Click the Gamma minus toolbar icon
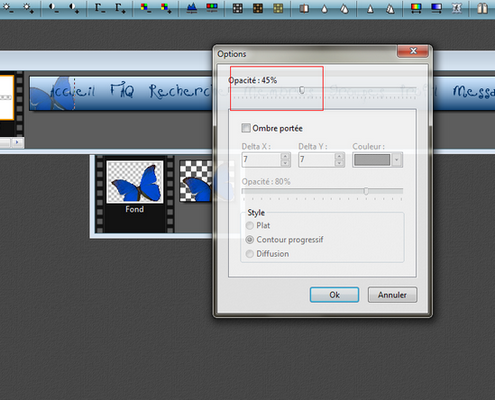The height and width of the screenshot is (400, 495). (x=100, y=8)
